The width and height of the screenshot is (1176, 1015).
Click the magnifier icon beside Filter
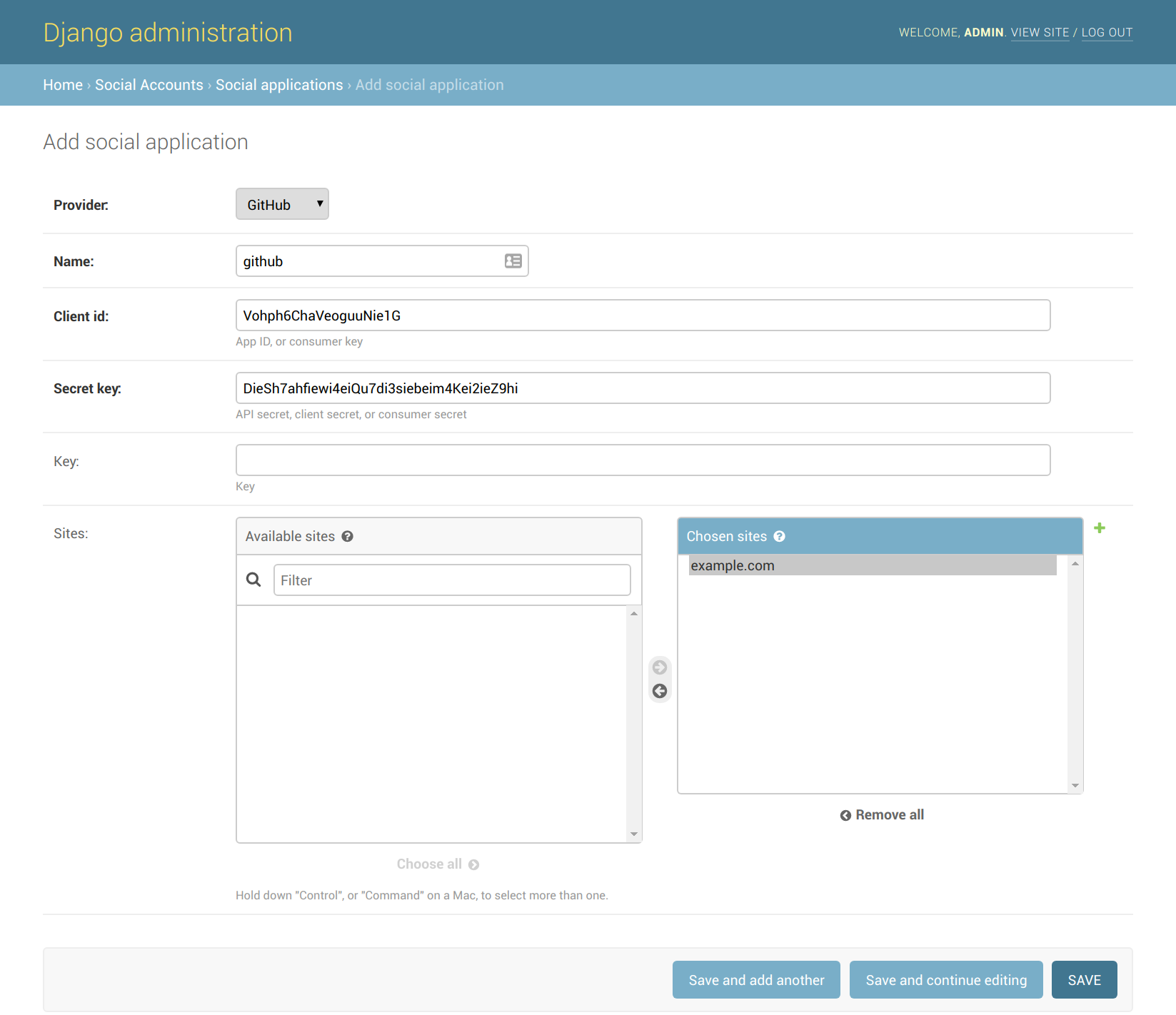pyautogui.click(x=253, y=580)
